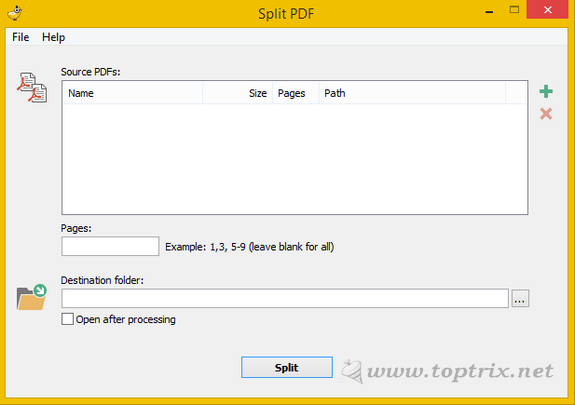The image size is (575, 405).
Task: Enable Open after processing checkbox
Action: (67, 319)
